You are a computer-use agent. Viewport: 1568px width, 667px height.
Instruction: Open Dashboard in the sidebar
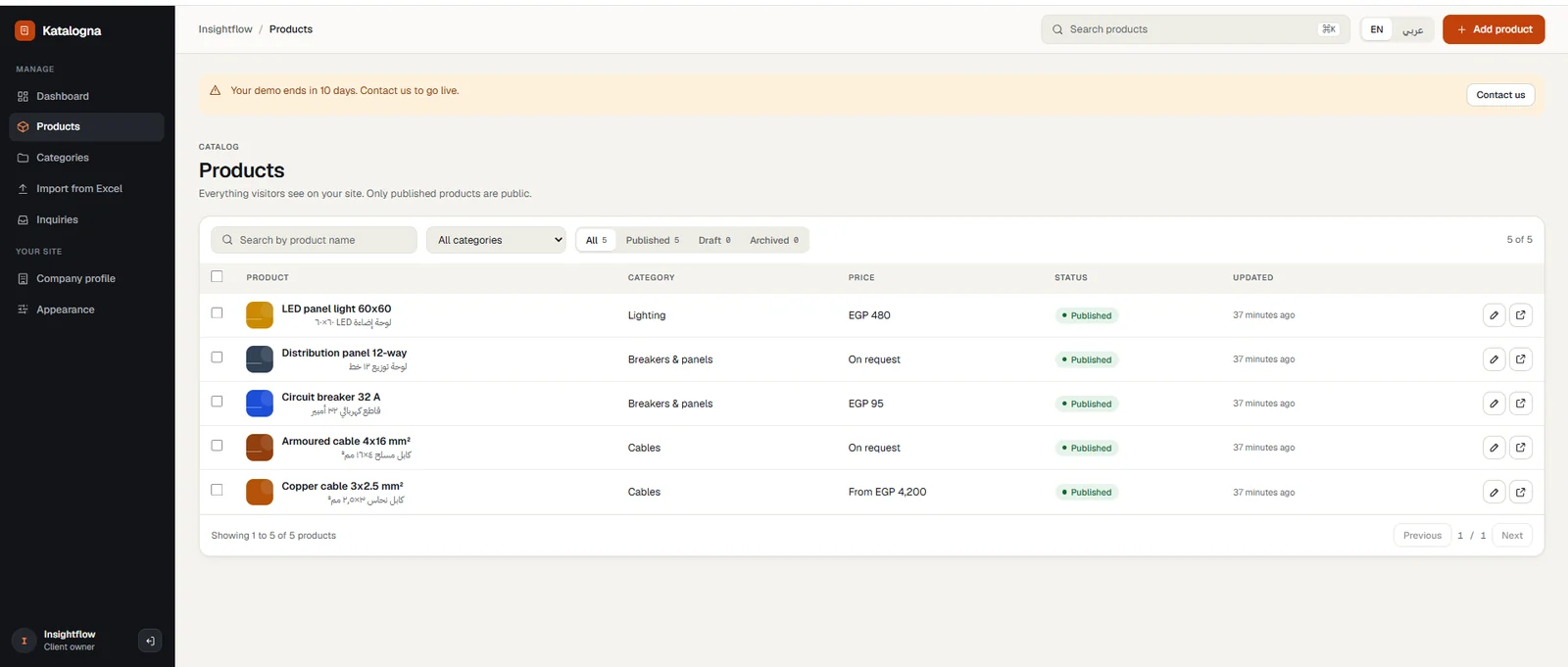86,96
